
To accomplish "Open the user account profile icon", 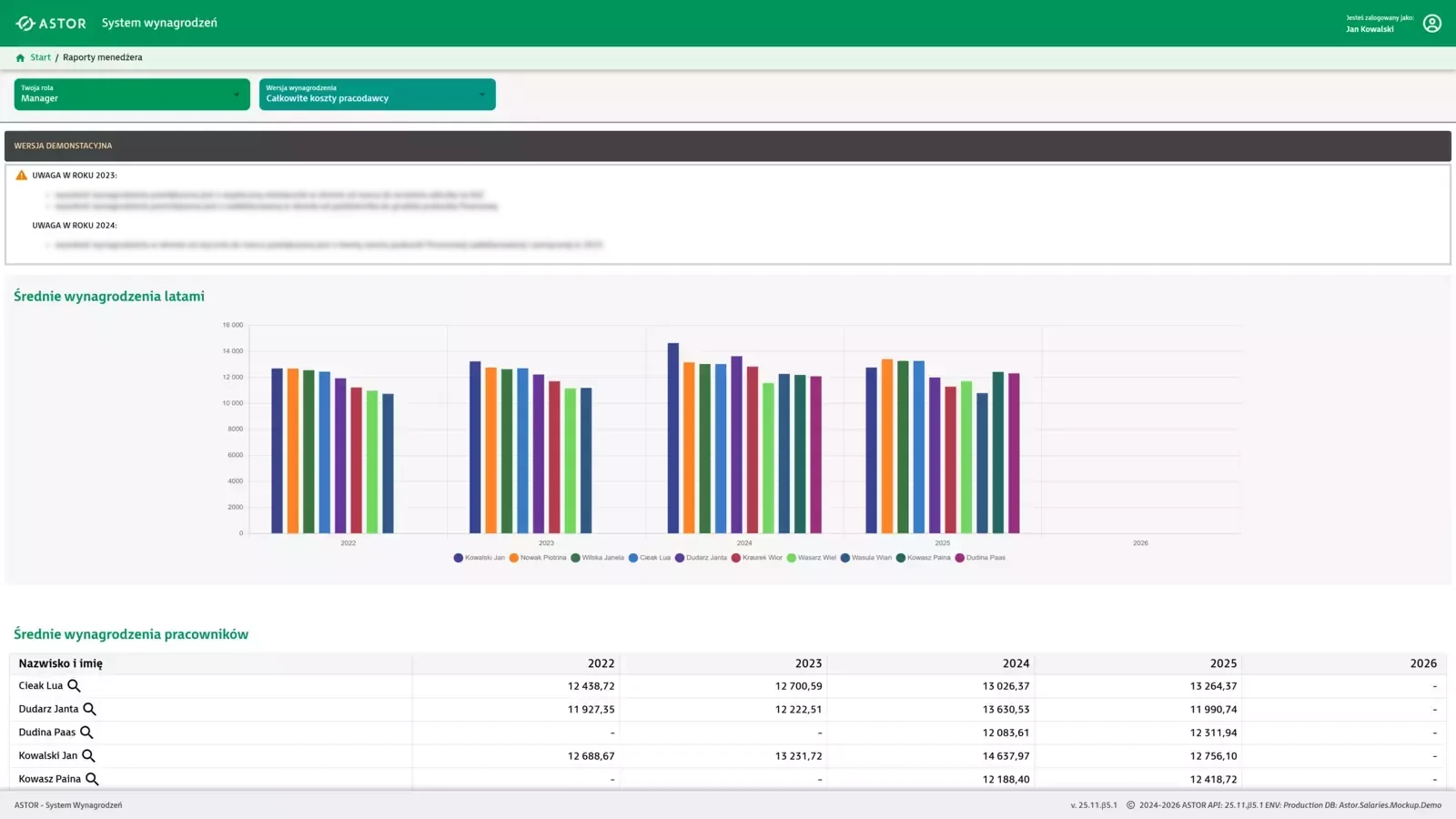I will pyautogui.click(x=1431, y=23).
